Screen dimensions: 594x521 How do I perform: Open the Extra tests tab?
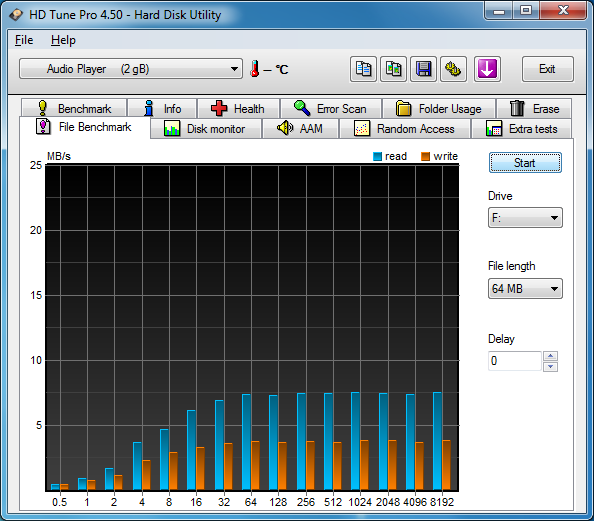522,129
